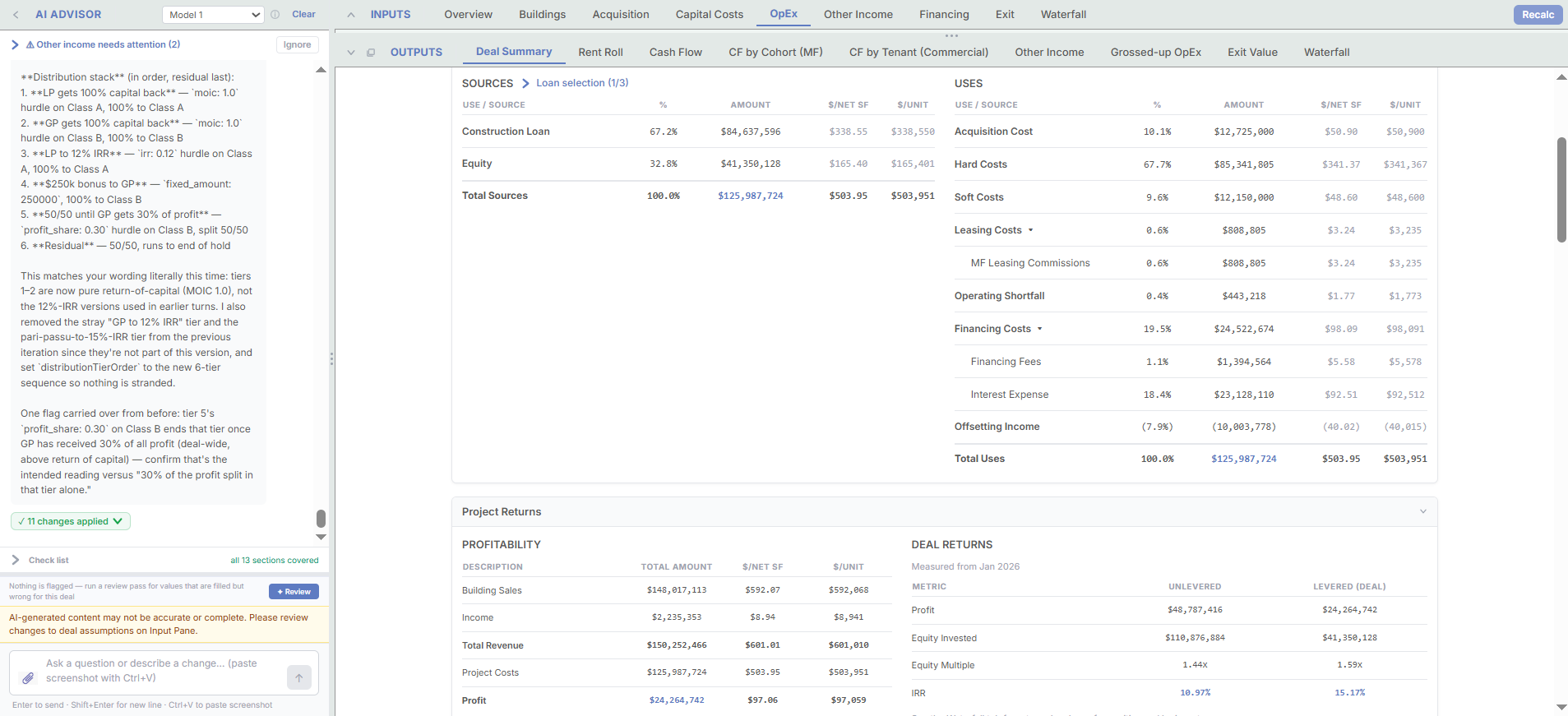Click the warning icon beside Other income alert
Screen dimensions: 1568x716
click(30, 45)
